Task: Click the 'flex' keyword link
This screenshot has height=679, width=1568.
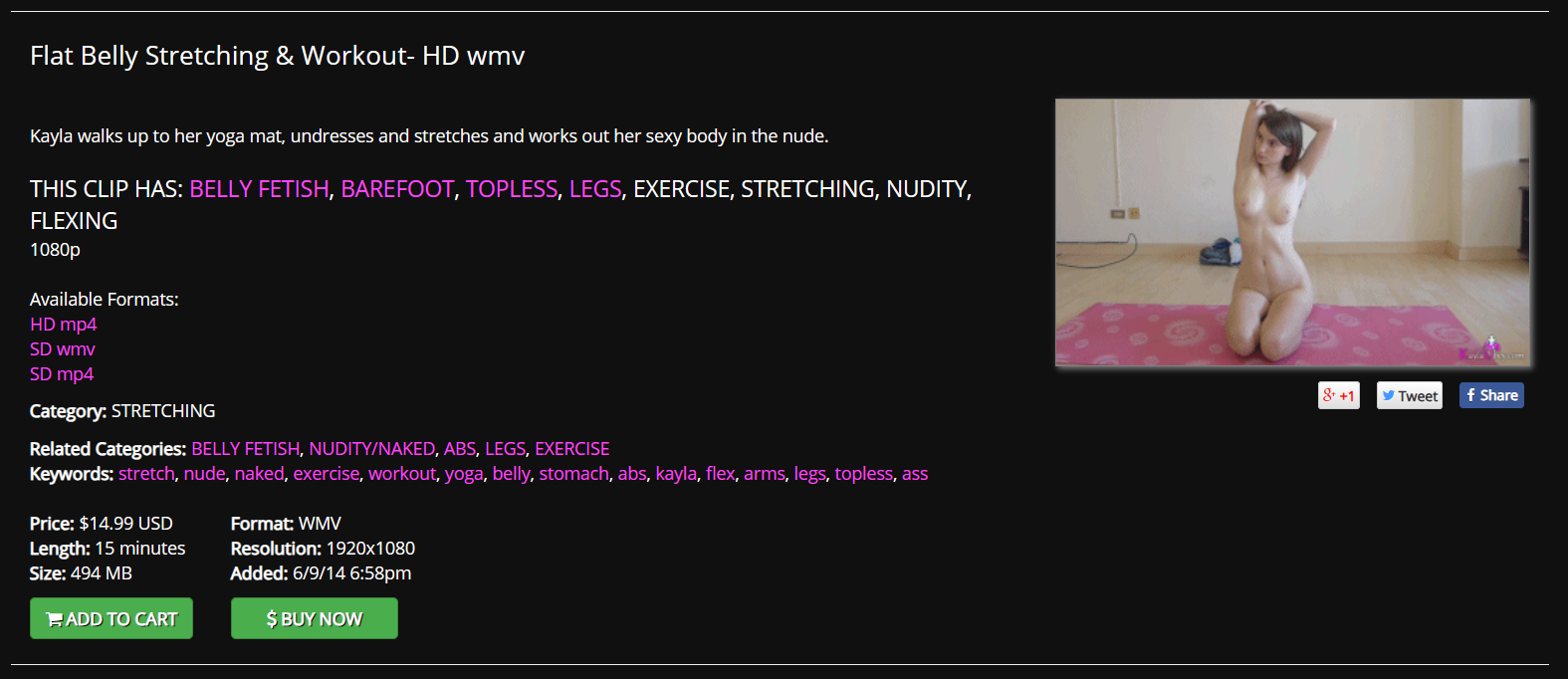Action: click(x=721, y=474)
